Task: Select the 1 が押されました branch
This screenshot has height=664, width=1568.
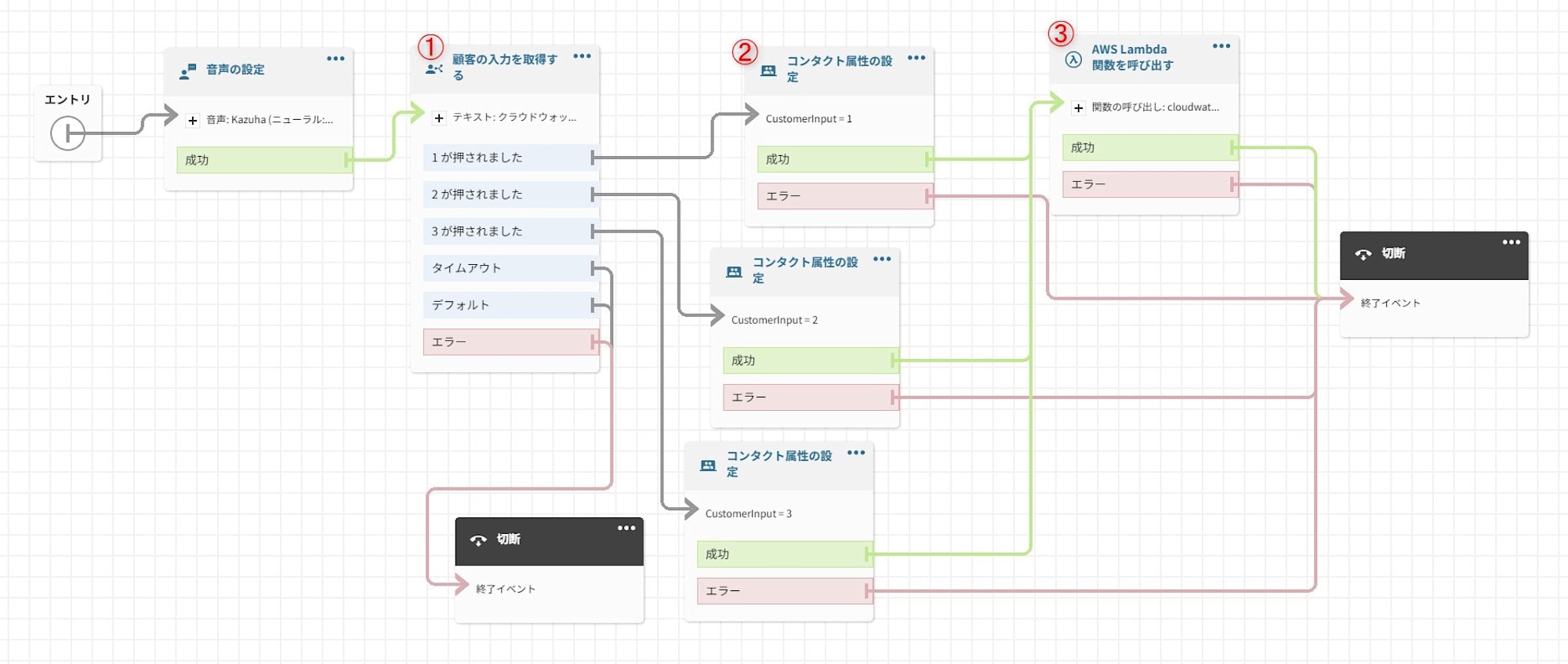Action: 510,158
